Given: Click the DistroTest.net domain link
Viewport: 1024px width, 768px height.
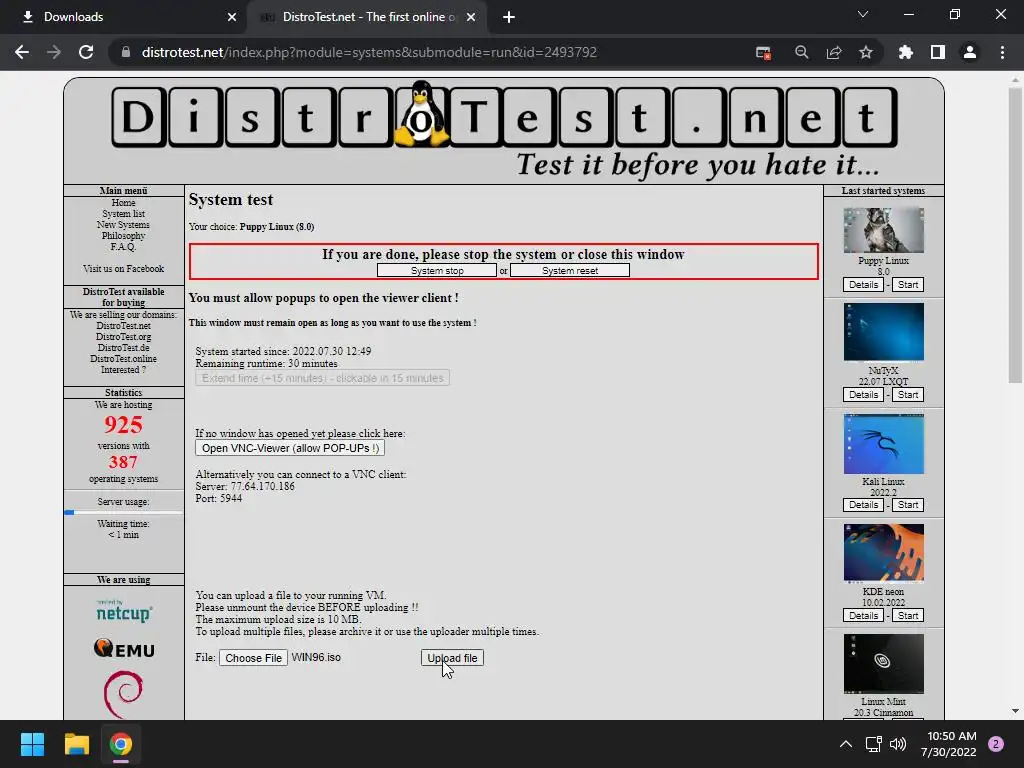Looking at the screenshot, I should [123, 325].
